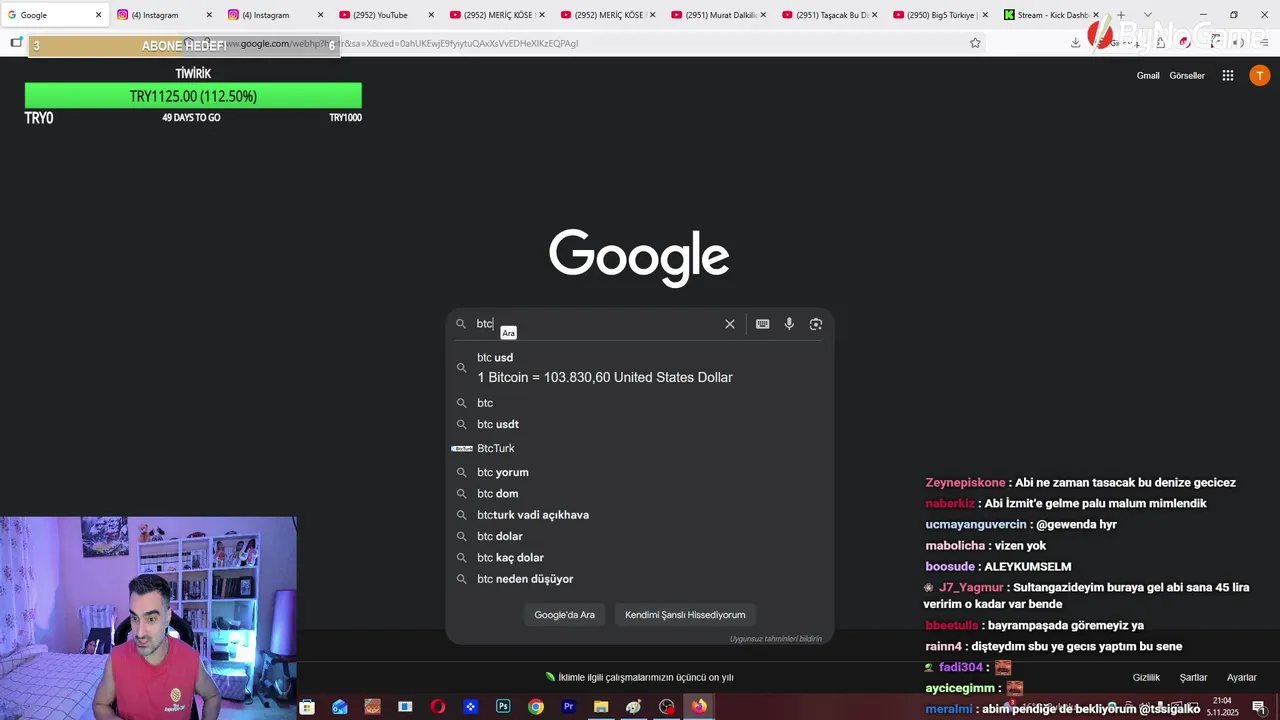The height and width of the screenshot is (720, 1280).
Task: Open Windows notification center icon
Action: [1259, 707]
